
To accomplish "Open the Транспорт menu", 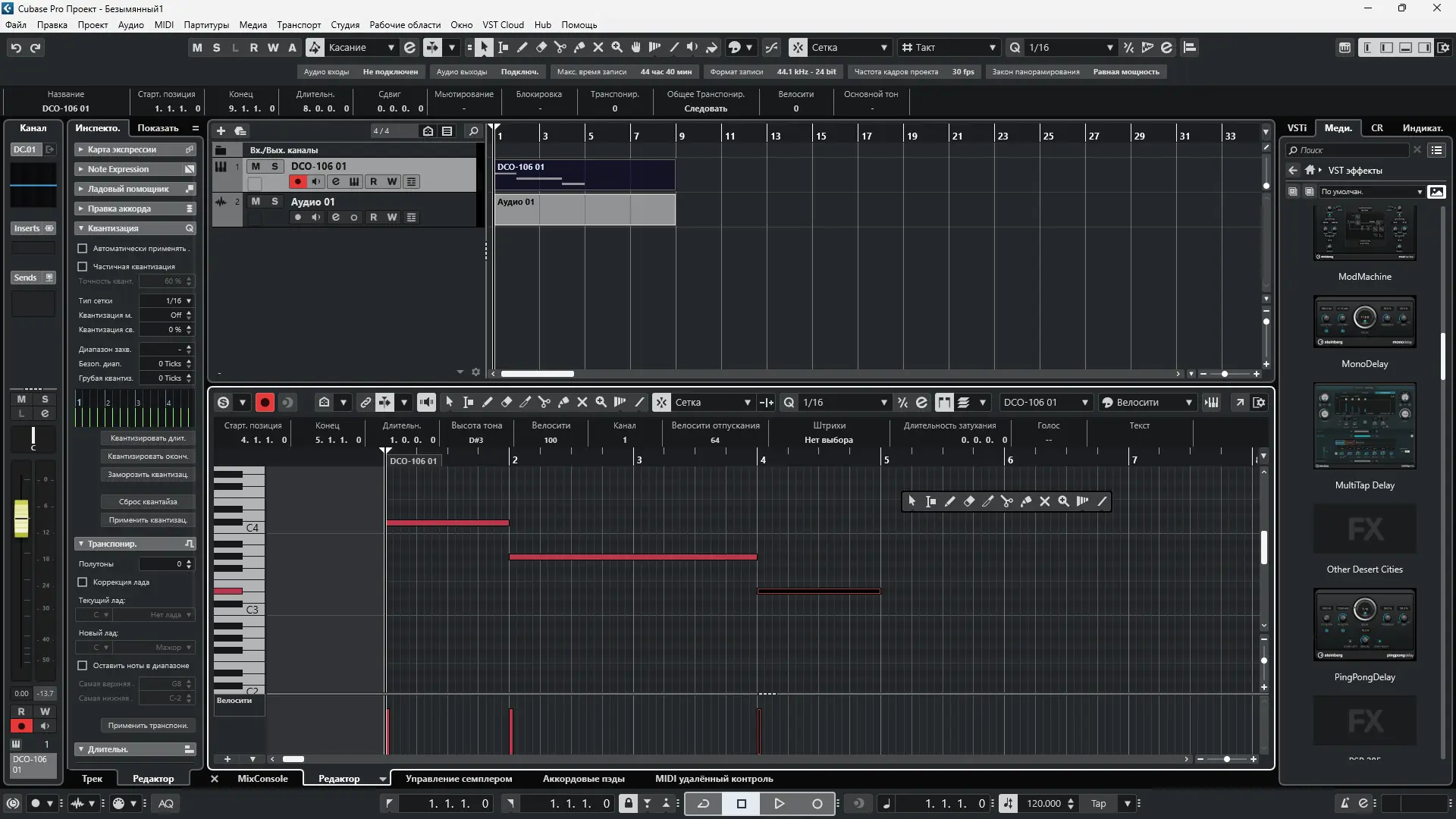I will coord(298,24).
